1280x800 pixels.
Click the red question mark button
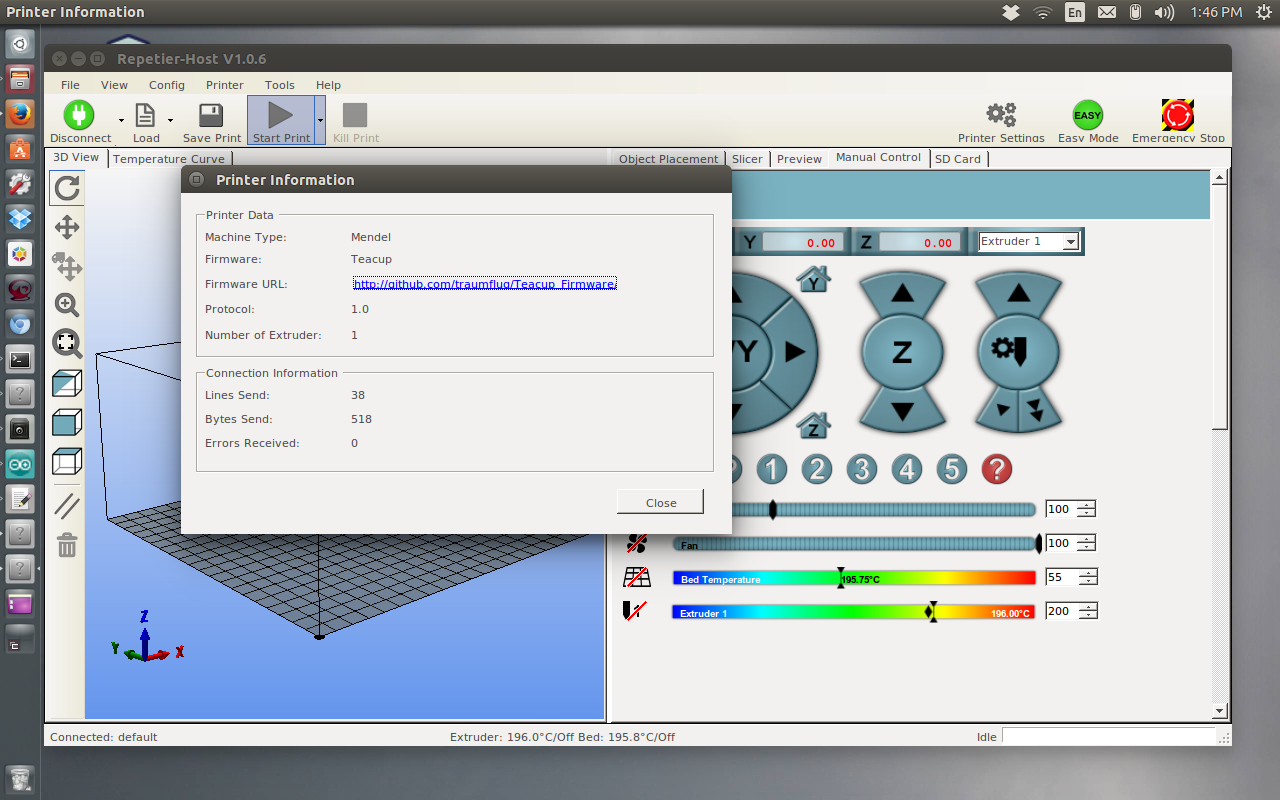tap(997, 469)
